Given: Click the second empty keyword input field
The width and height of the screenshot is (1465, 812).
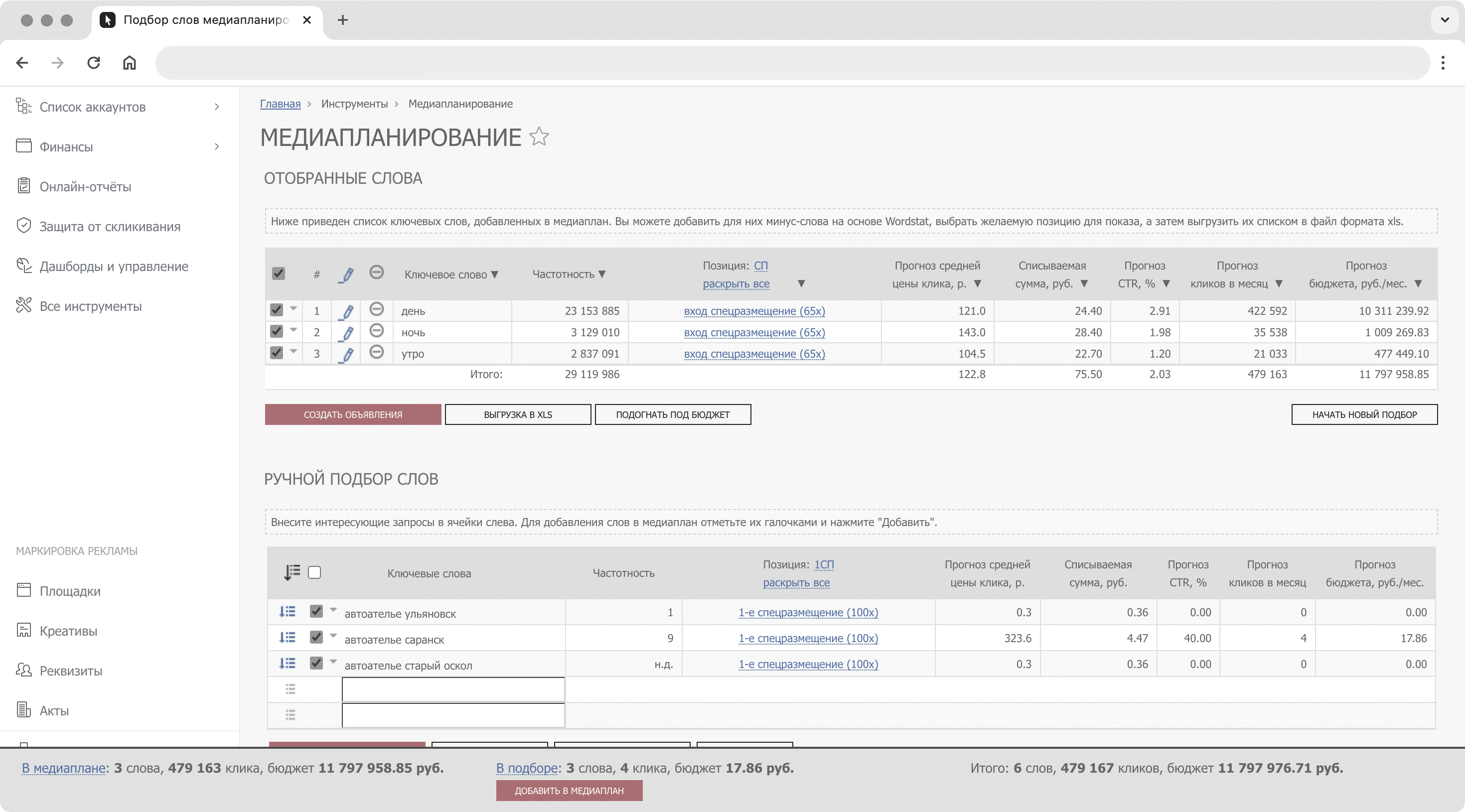Looking at the screenshot, I should pos(453,715).
